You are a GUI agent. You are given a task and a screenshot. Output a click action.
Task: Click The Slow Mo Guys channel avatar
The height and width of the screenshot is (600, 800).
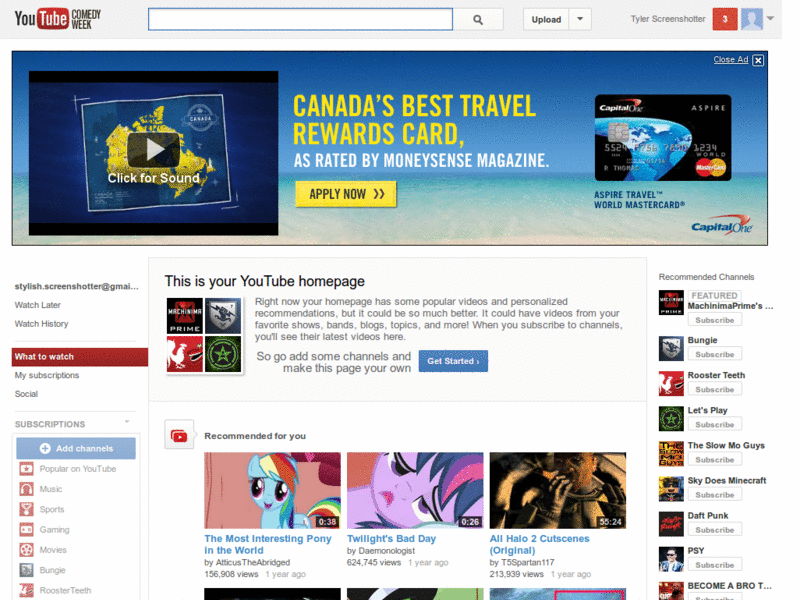(671, 454)
